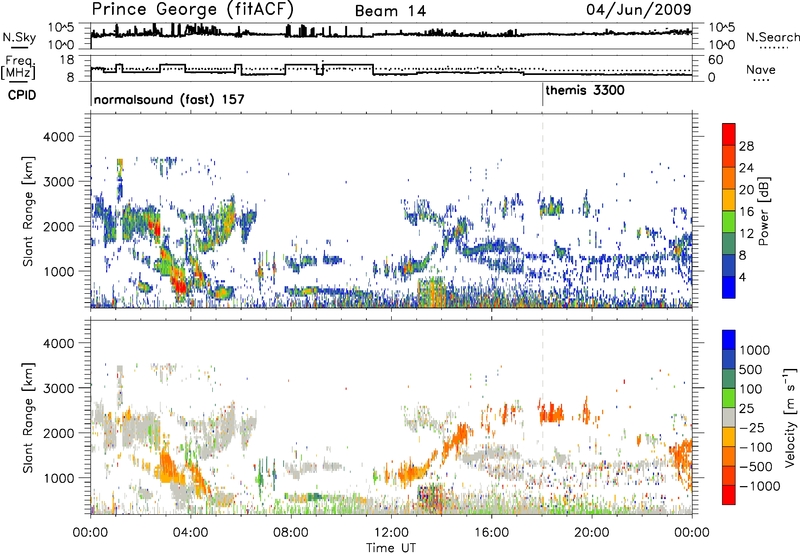Screen dimensions: 800x554
Task: Click the '2000' tick label of velocity panel
Action: pyautogui.click(x=59, y=434)
